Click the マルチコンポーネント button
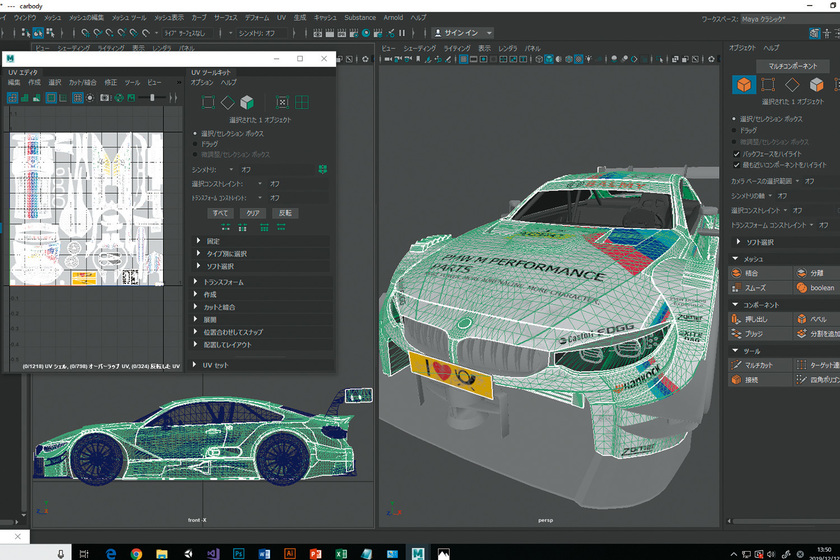The width and height of the screenshot is (840, 560). [784, 66]
